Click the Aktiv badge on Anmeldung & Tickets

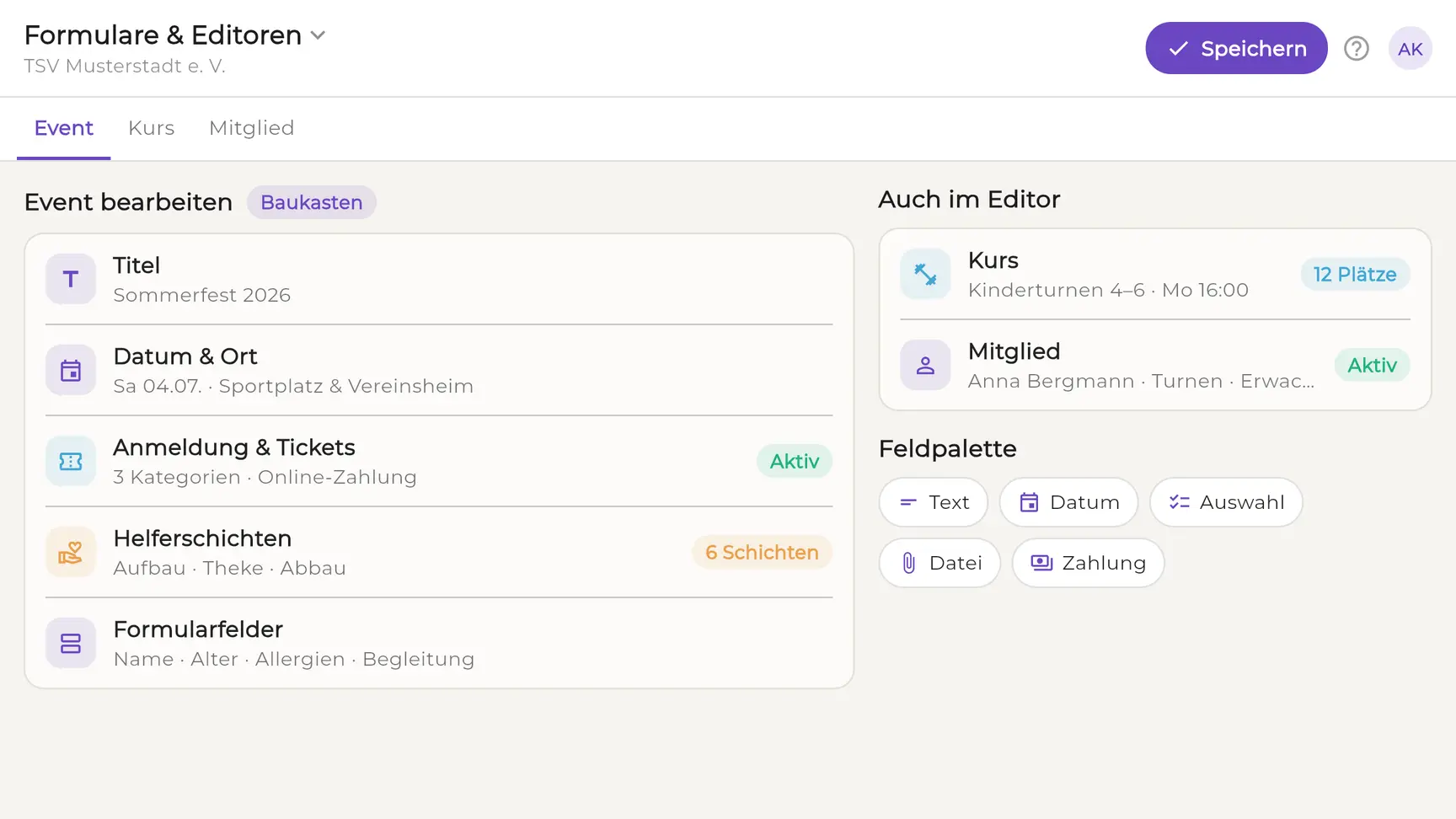795,462
